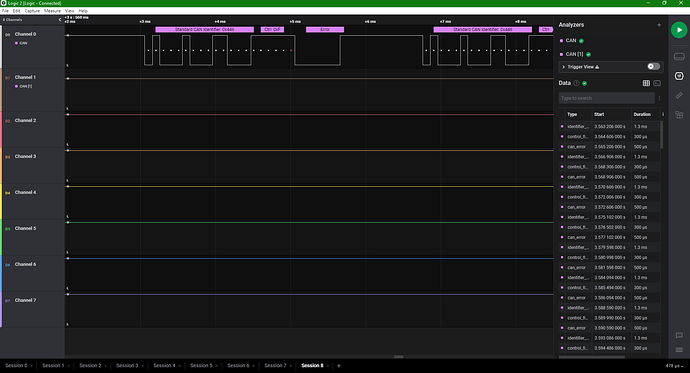Viewport: 690px width, 373px height.
Task: Add a new analyzer with plus icon
Action: pos(659,25)
